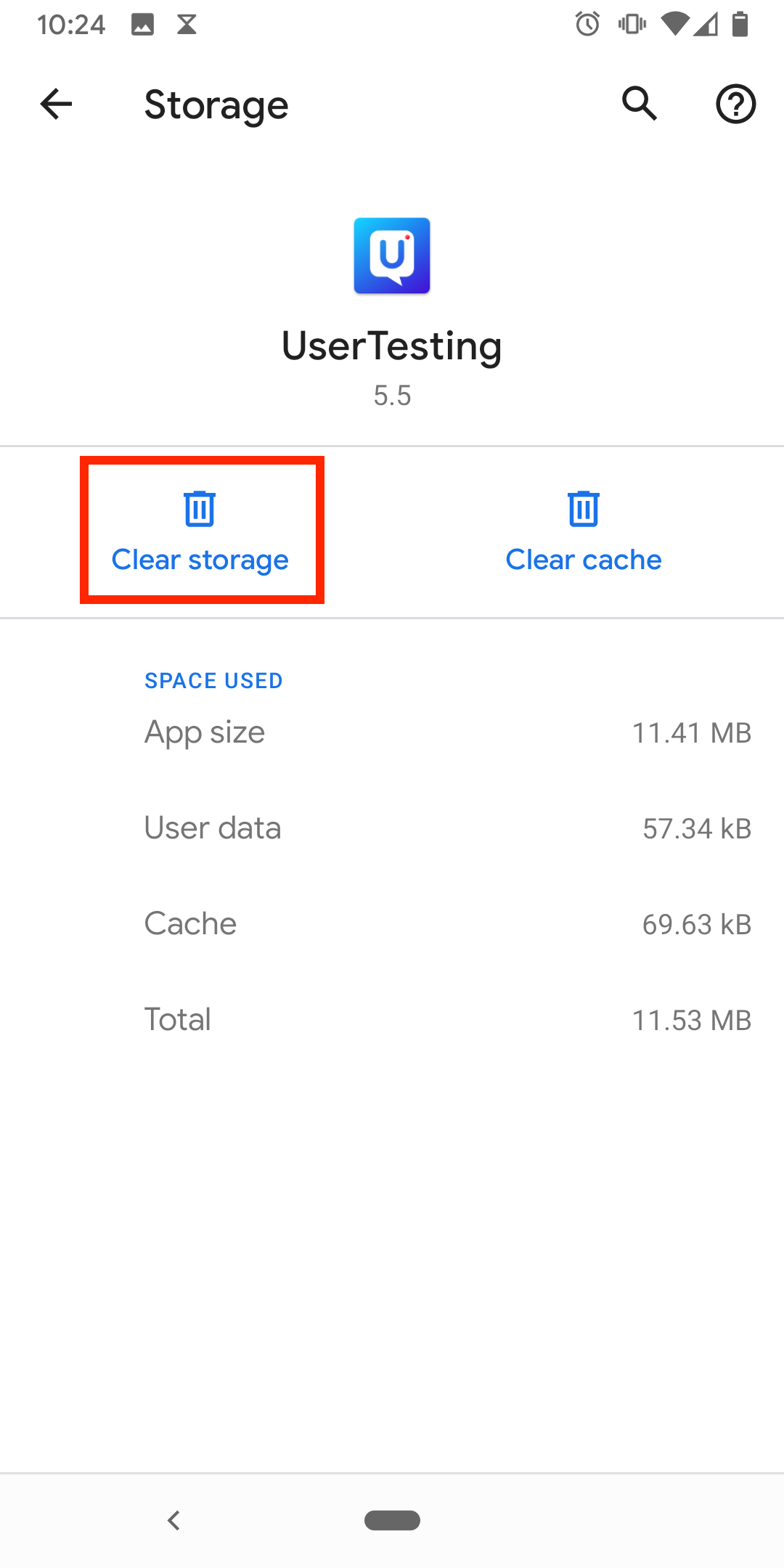The width and height of the screenshot is (784, 1568).
Task: Tap the UserTesting app icon
Action: click(392, 256)
